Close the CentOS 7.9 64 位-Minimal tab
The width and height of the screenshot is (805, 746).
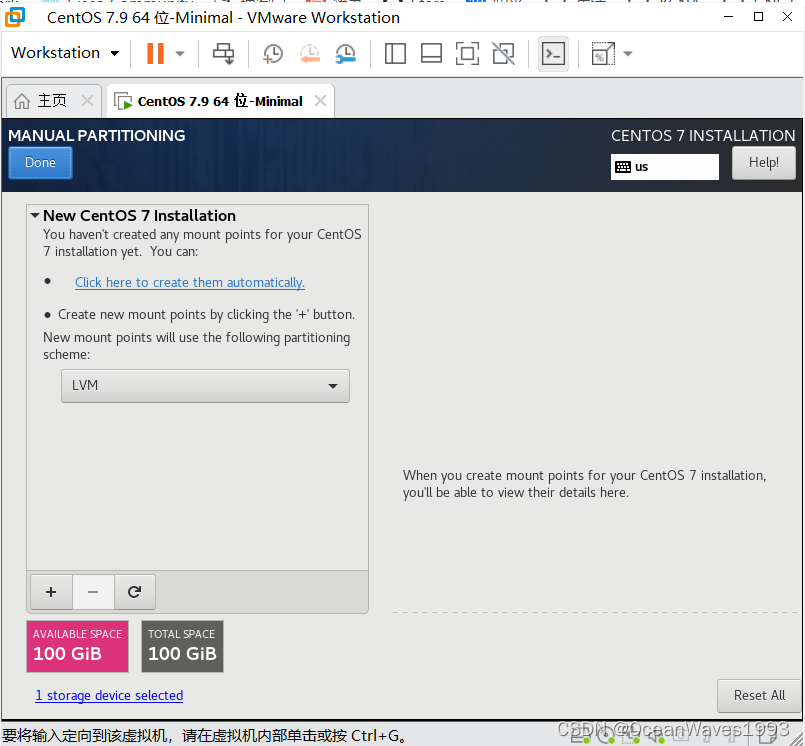(320, 101)
